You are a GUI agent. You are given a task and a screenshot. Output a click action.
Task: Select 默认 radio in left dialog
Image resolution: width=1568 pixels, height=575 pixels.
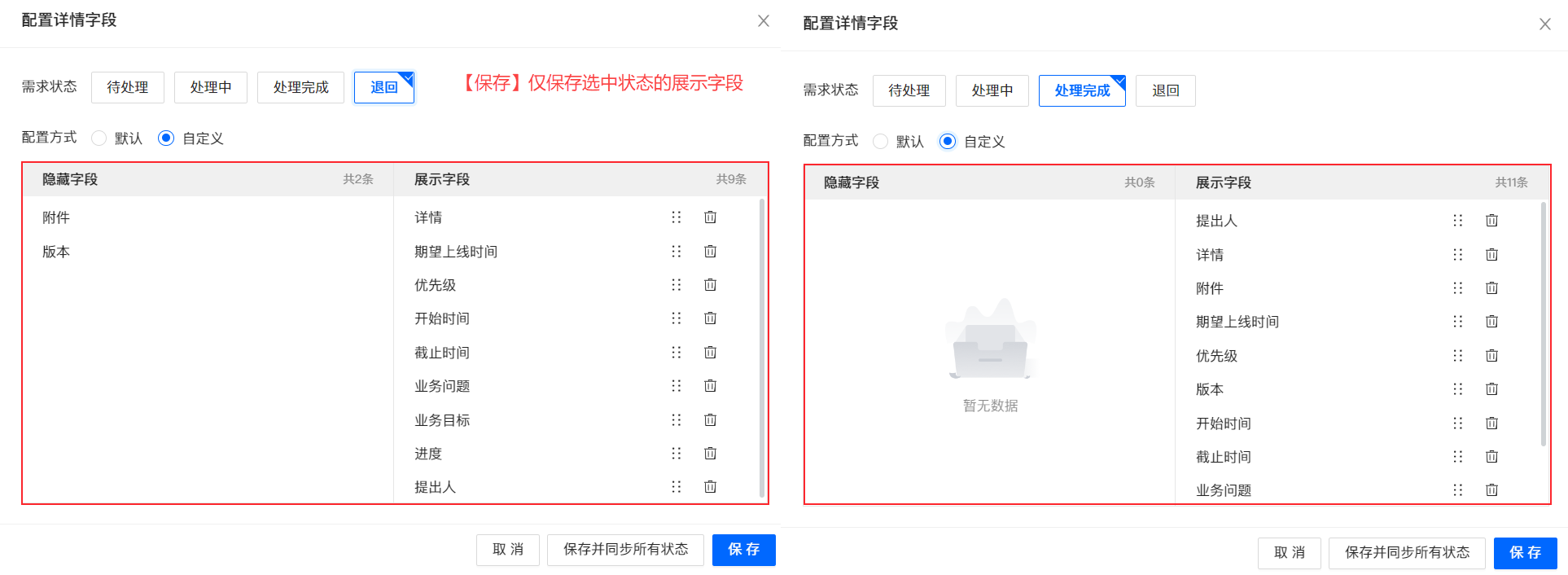(99, 138)
